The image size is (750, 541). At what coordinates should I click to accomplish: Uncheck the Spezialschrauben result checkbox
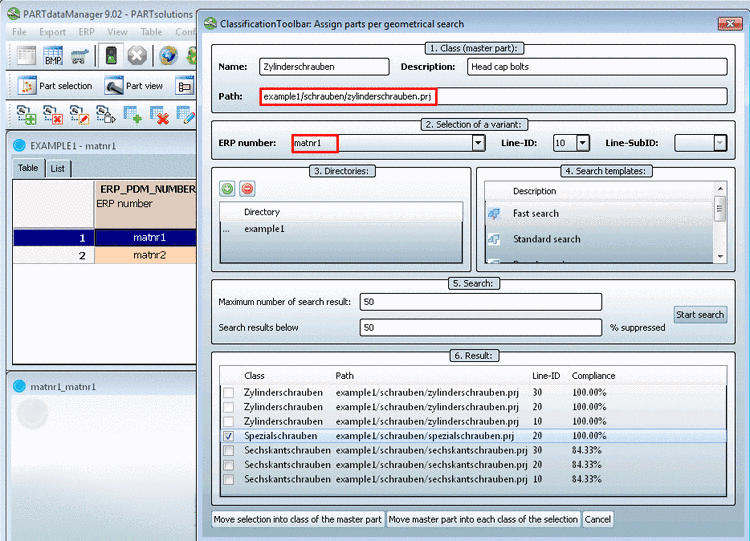coord(229,436)
